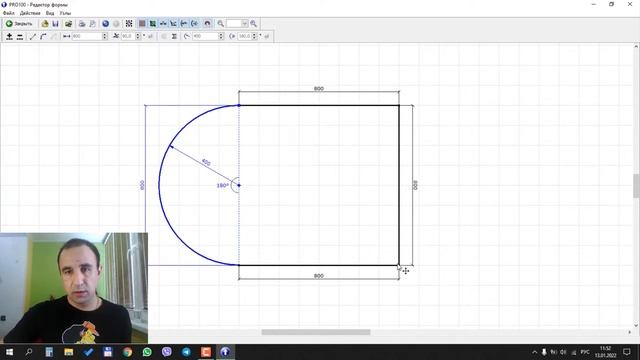This screenshot has height=360, width=640.
Task: Click the bottom 800 dimension label
Action: [319, 276]
